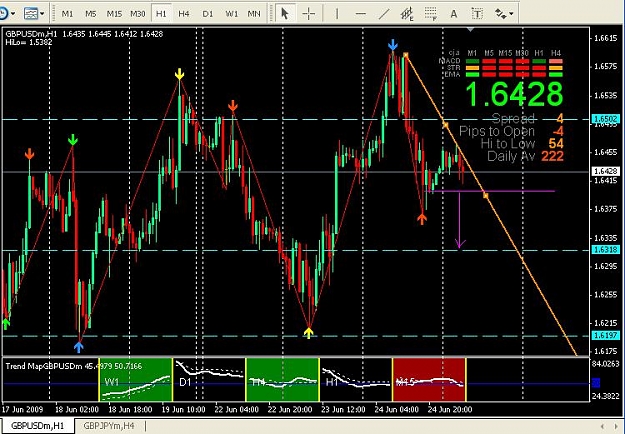Draw a vertical line tool
Viewport: 625px width, 434px height.
click(x=337, y=14)
